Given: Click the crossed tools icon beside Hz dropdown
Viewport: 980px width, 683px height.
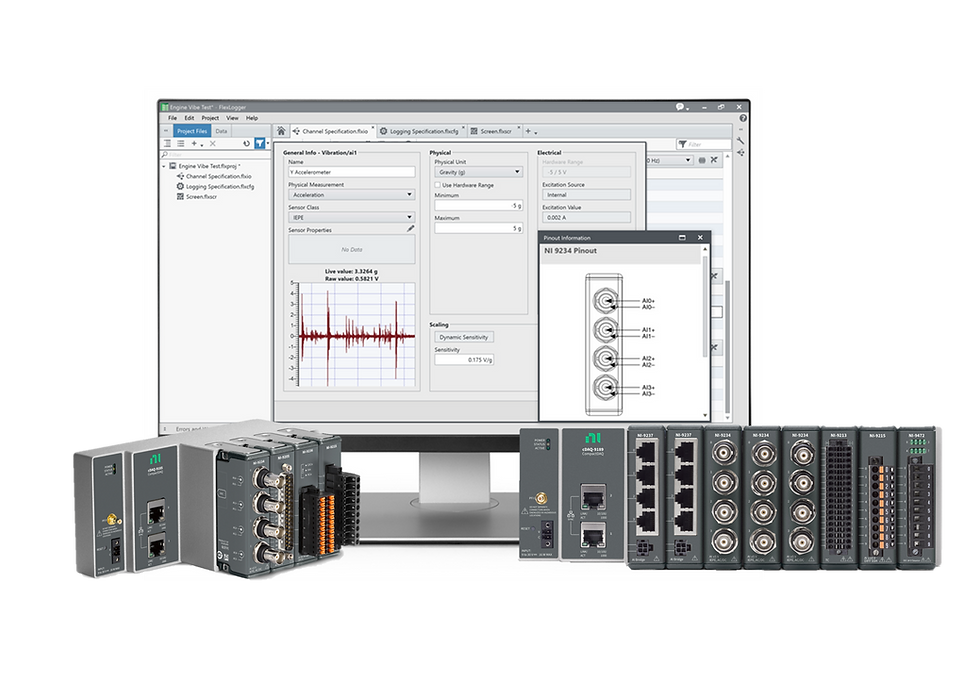Looking at the screenshot, I should [x=714, y=161].
